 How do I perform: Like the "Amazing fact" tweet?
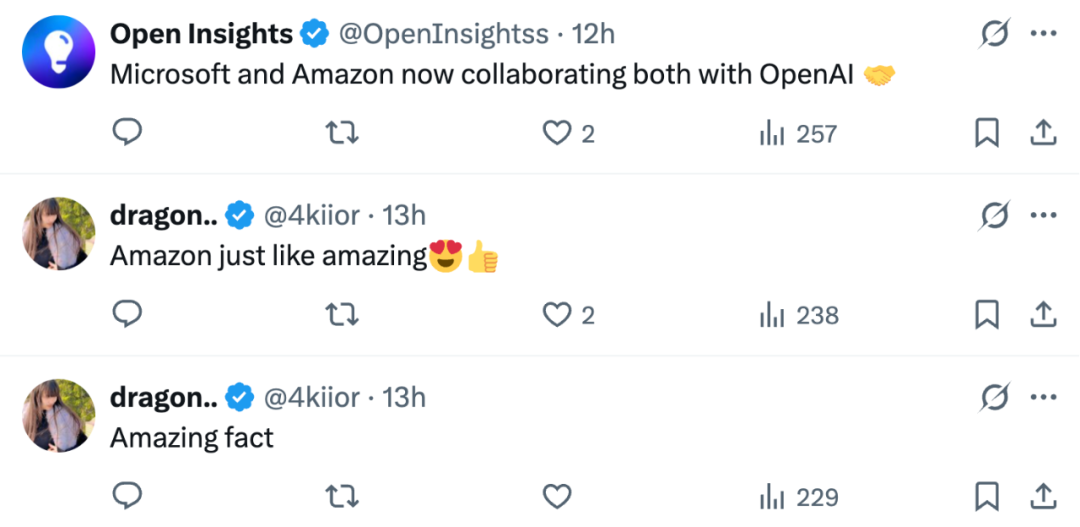click(557, 497)
